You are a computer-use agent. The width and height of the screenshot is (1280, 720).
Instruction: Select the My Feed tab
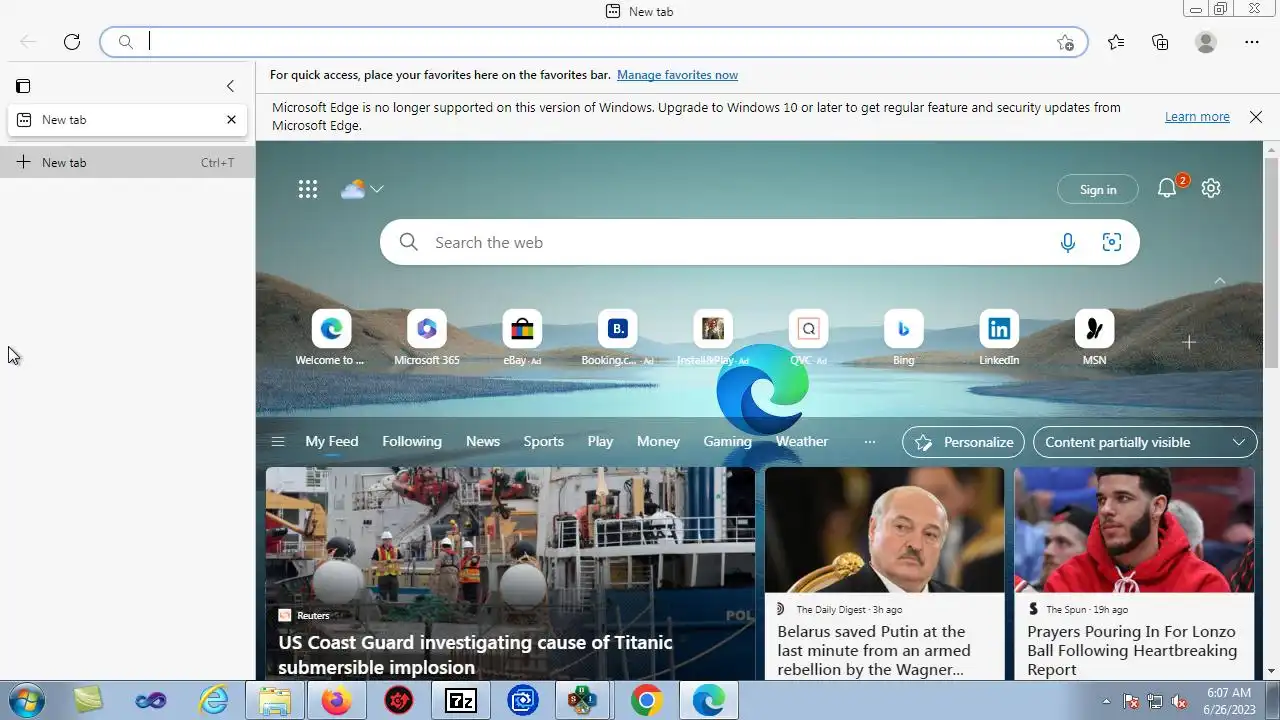pyautogui.click(x=331, y=441)
